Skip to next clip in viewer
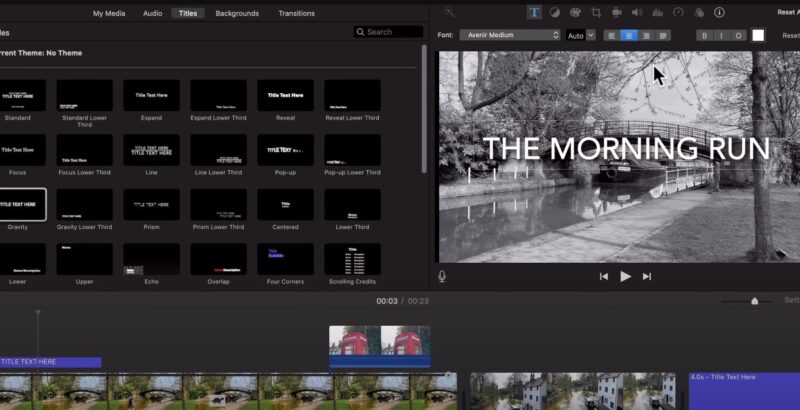 tap(647, 276)
